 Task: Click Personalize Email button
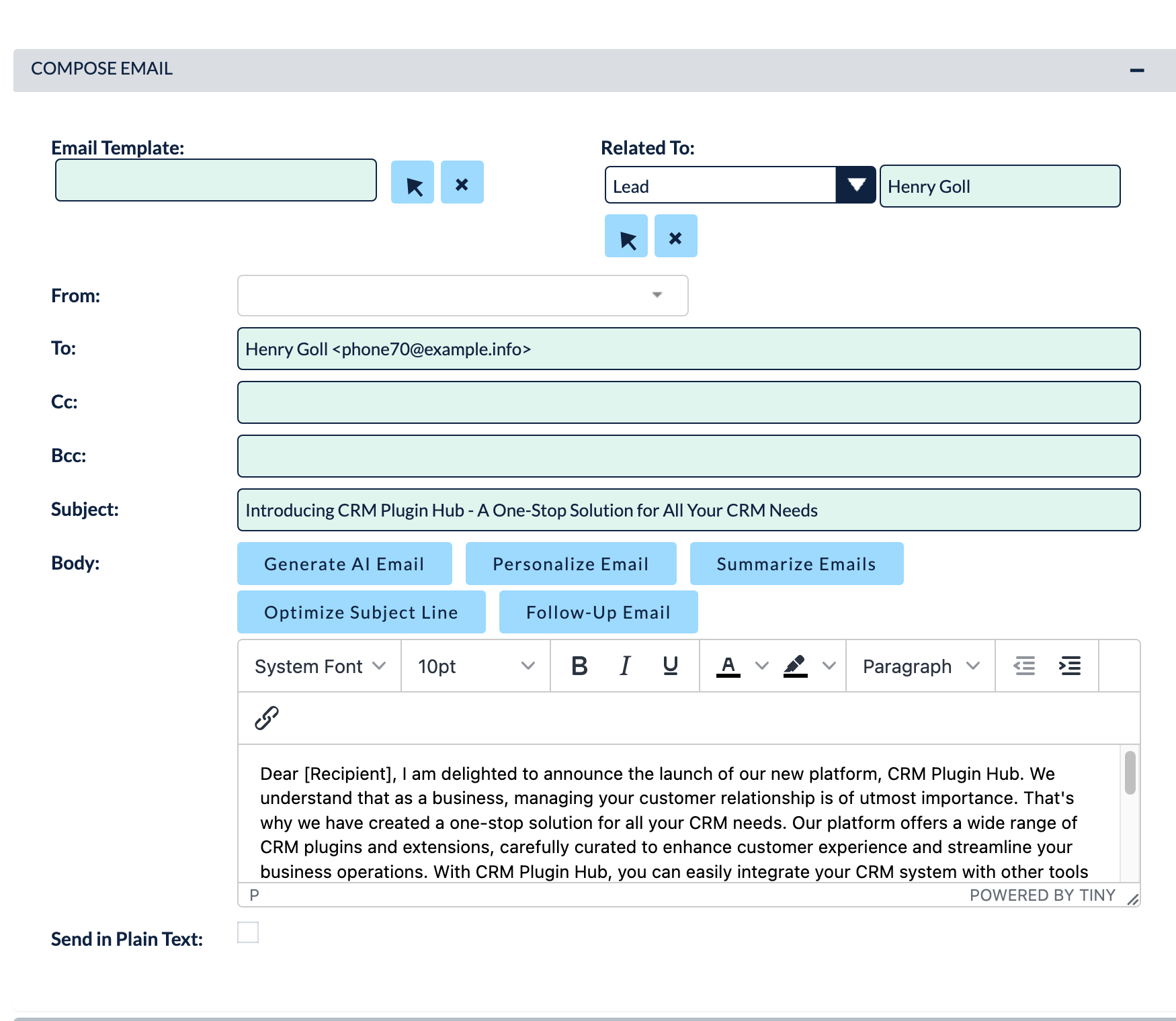point(571,564)
